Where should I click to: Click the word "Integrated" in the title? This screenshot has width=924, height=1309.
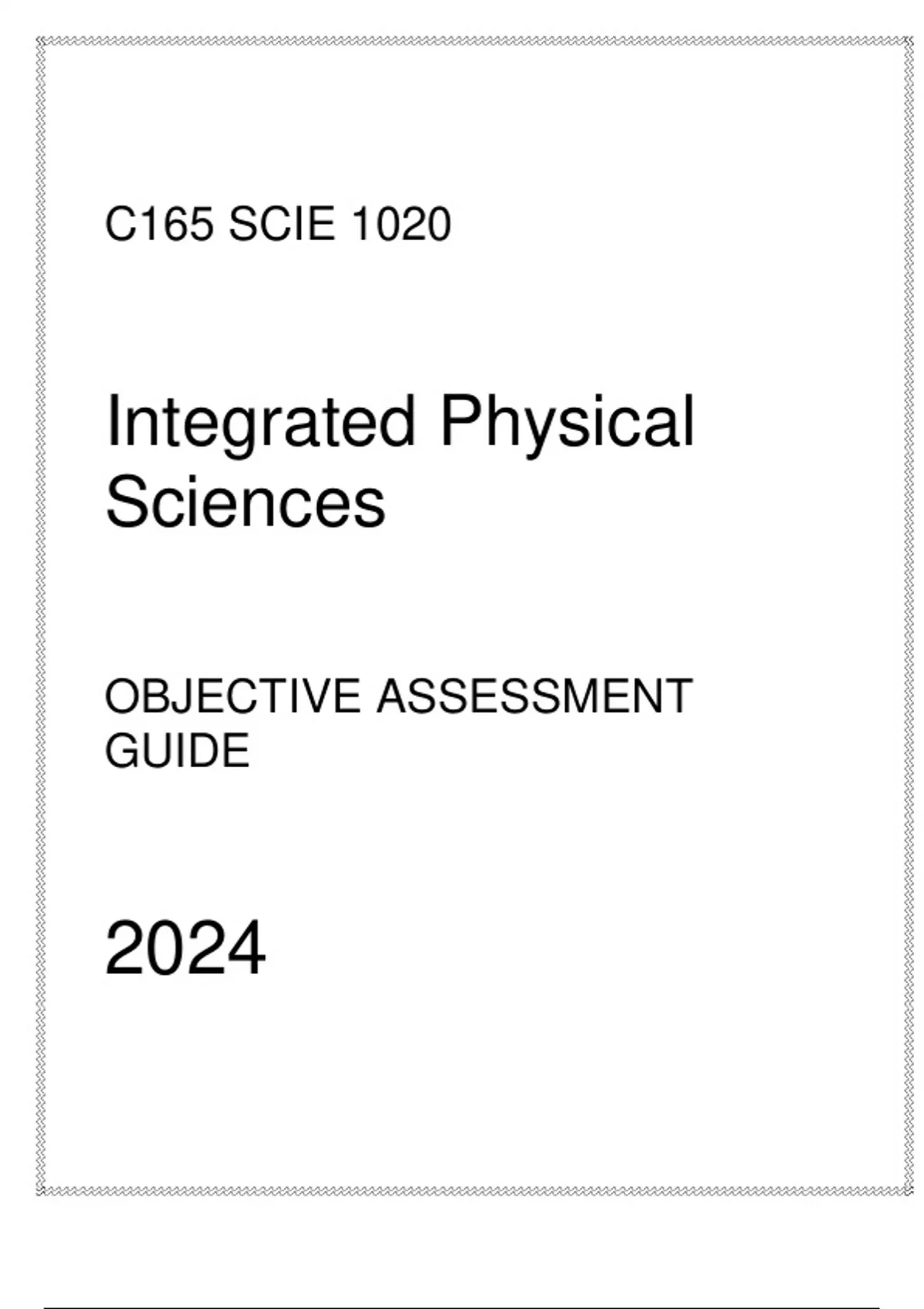(x=261, y=423)
